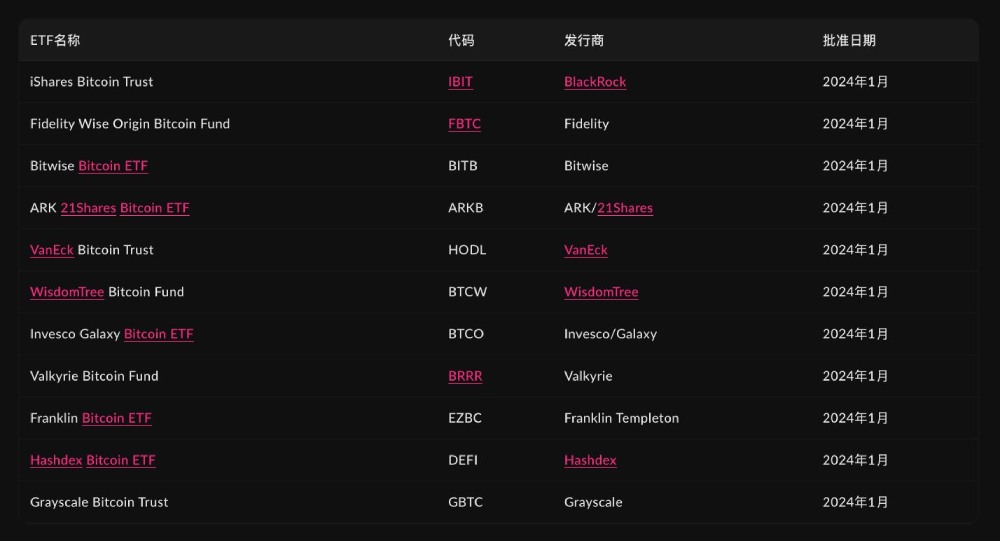
Task: Click the GBTC ticker cell
Action: pyautogui.click(x=465, y=502)
